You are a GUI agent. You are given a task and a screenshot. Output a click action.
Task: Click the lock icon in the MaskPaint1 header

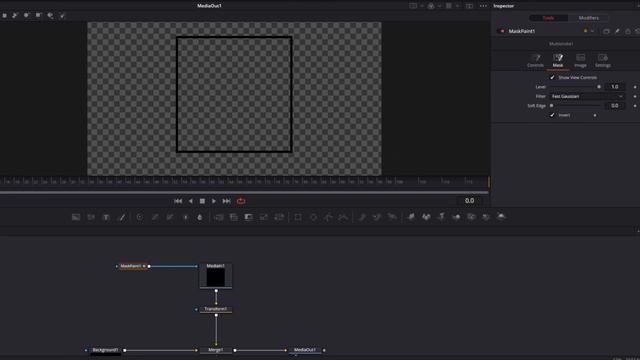click(x=628, y=31)
